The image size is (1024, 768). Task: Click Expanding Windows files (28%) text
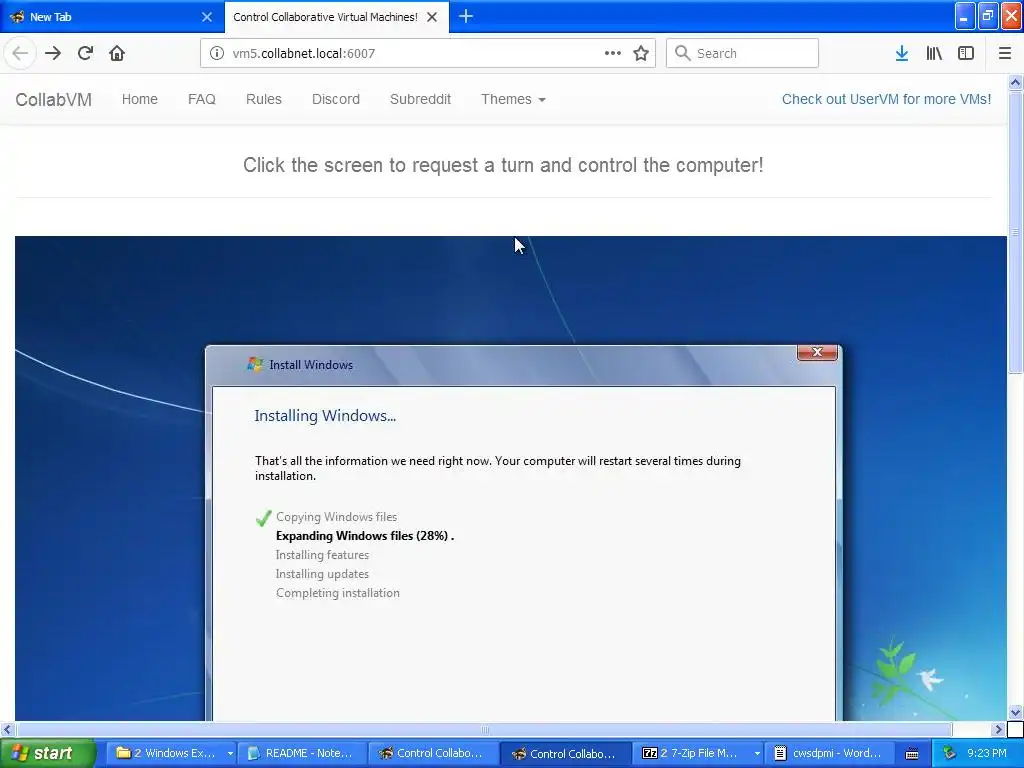(362, 536)
